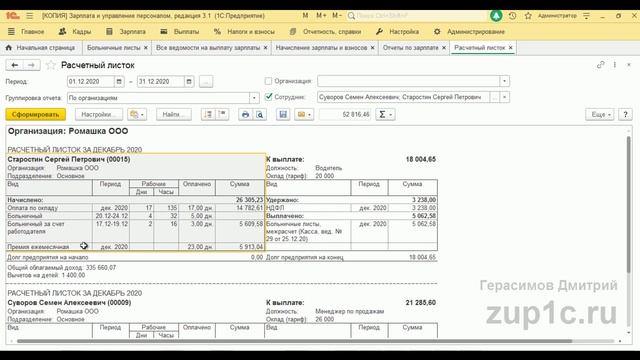Click the expand groups toolbar icon

pos(208,114)
